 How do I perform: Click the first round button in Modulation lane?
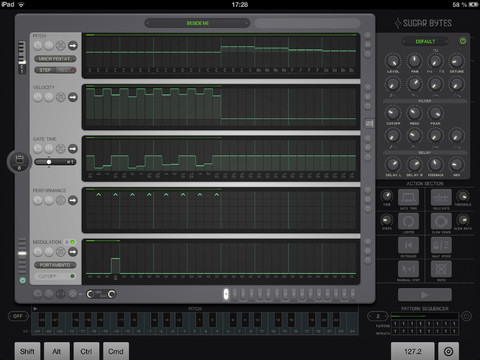(38, 252)
